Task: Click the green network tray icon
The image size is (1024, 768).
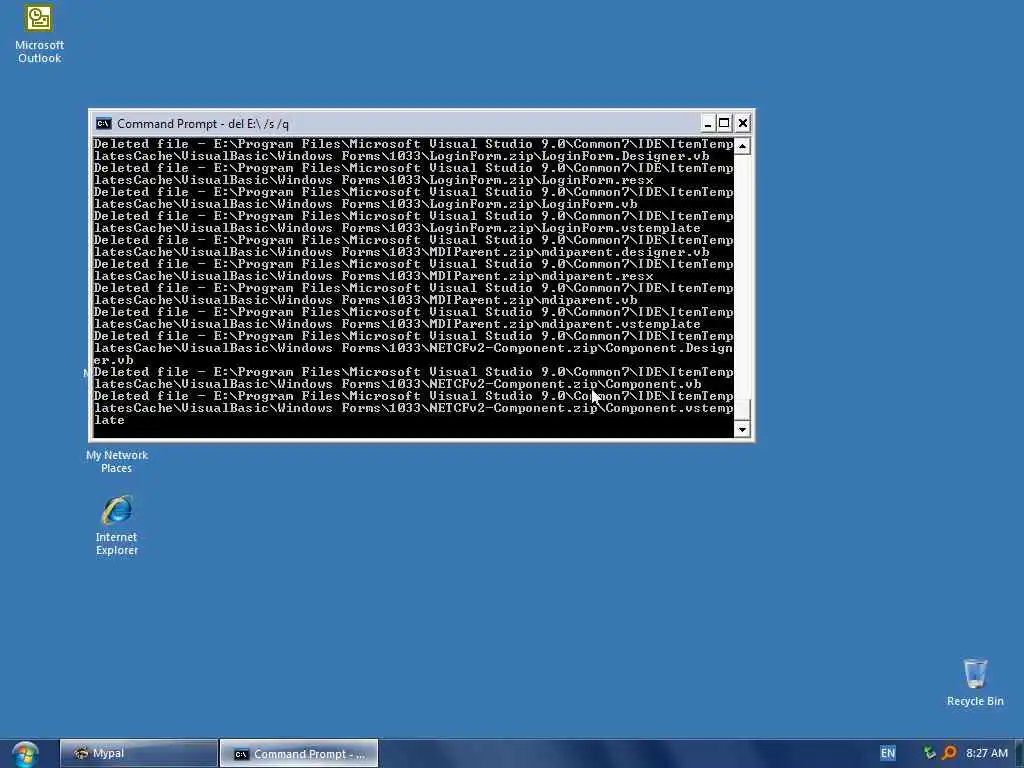Action: click(x=929, y=753)
